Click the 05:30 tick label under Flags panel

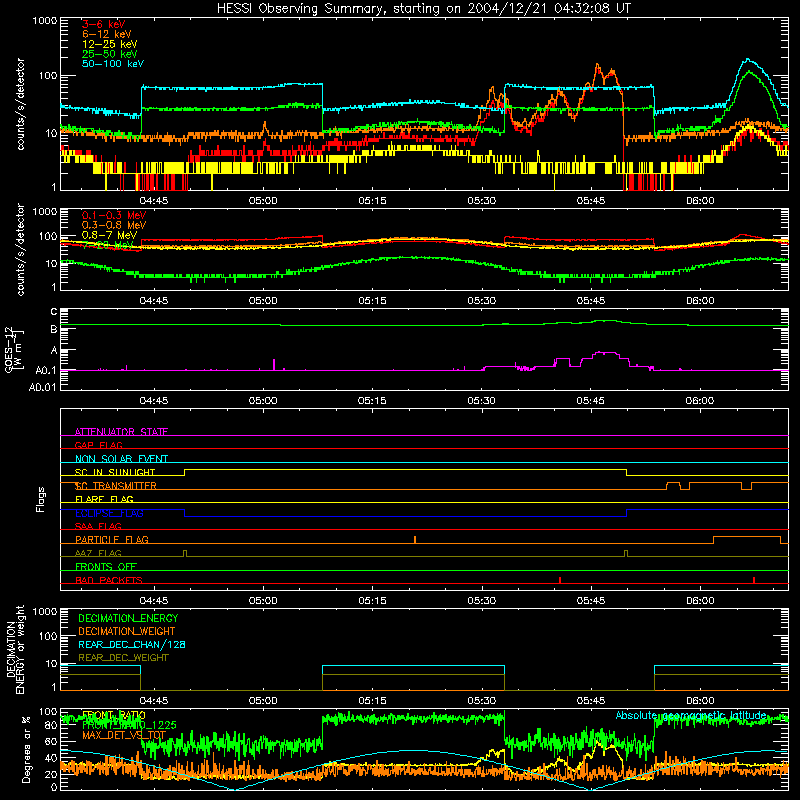tap(481, 601)
